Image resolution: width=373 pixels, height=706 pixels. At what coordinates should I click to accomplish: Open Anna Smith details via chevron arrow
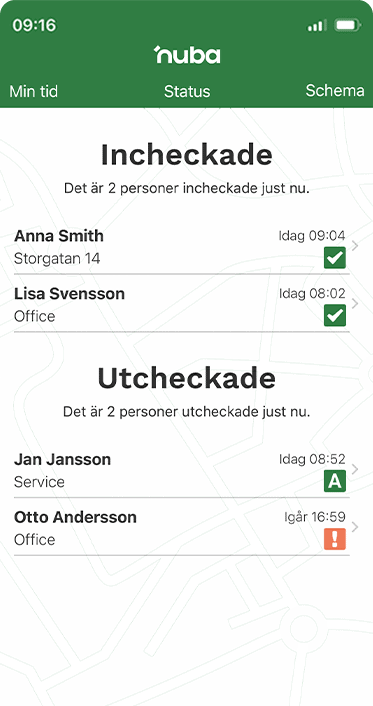point(355,246)
